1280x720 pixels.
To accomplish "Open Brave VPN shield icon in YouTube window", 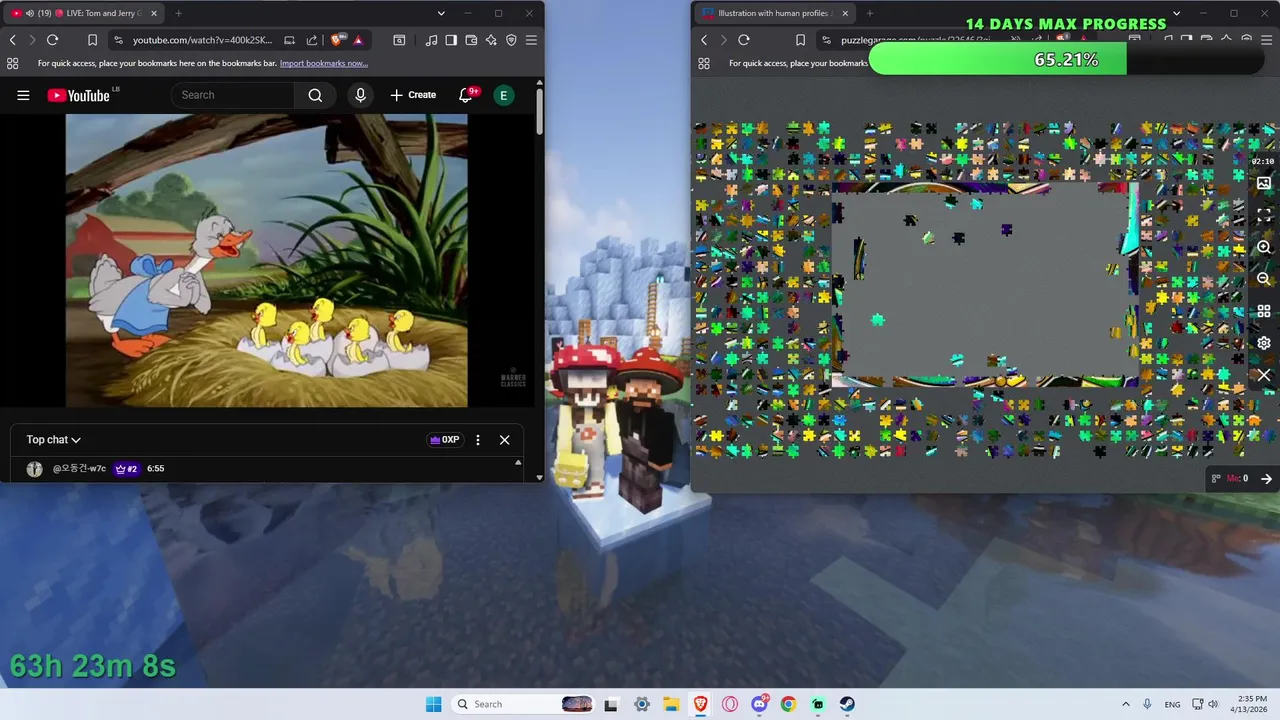I will (x=511, y=40).
